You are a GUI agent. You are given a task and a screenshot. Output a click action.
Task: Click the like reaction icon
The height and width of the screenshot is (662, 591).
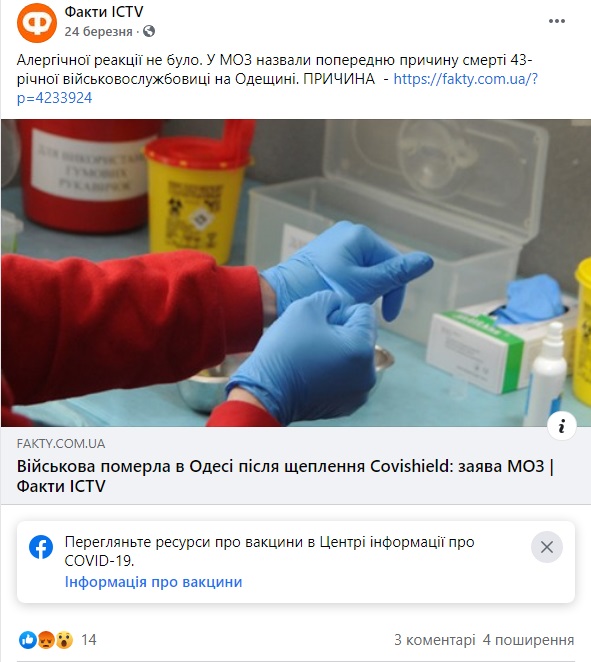pyautogui.click(x=28, y=640)
